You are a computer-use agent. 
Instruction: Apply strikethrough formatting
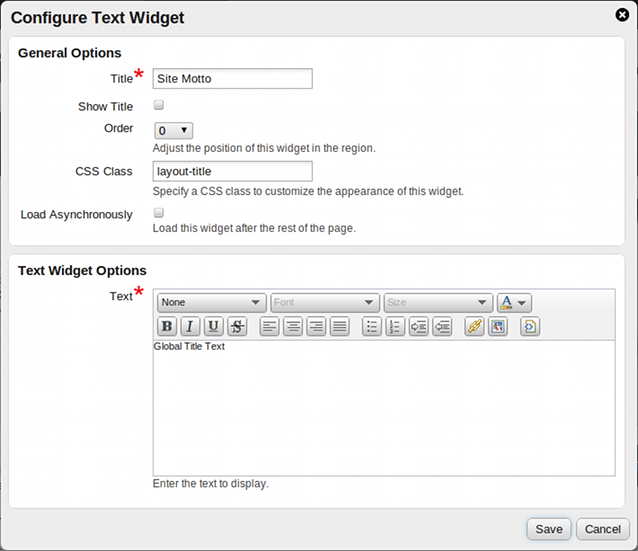coord(237,327)
